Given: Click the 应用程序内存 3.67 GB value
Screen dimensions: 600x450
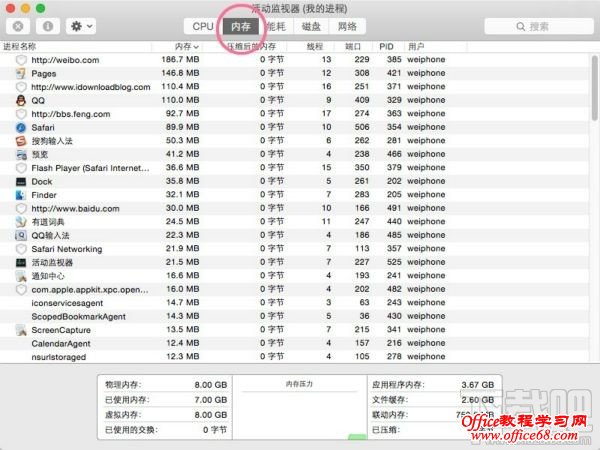Looking at the screenshot, I should (x=478, y=385).
